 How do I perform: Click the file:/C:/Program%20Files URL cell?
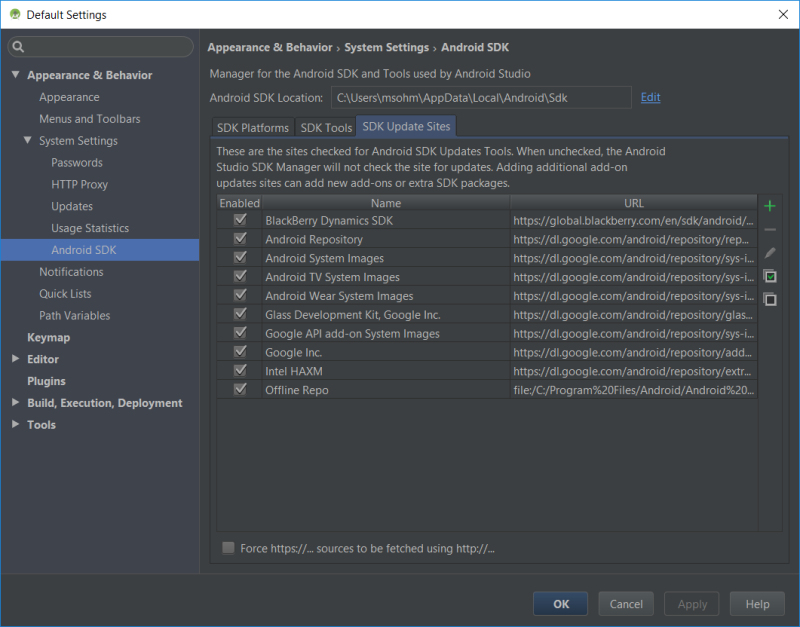click(x=634, y=390)
